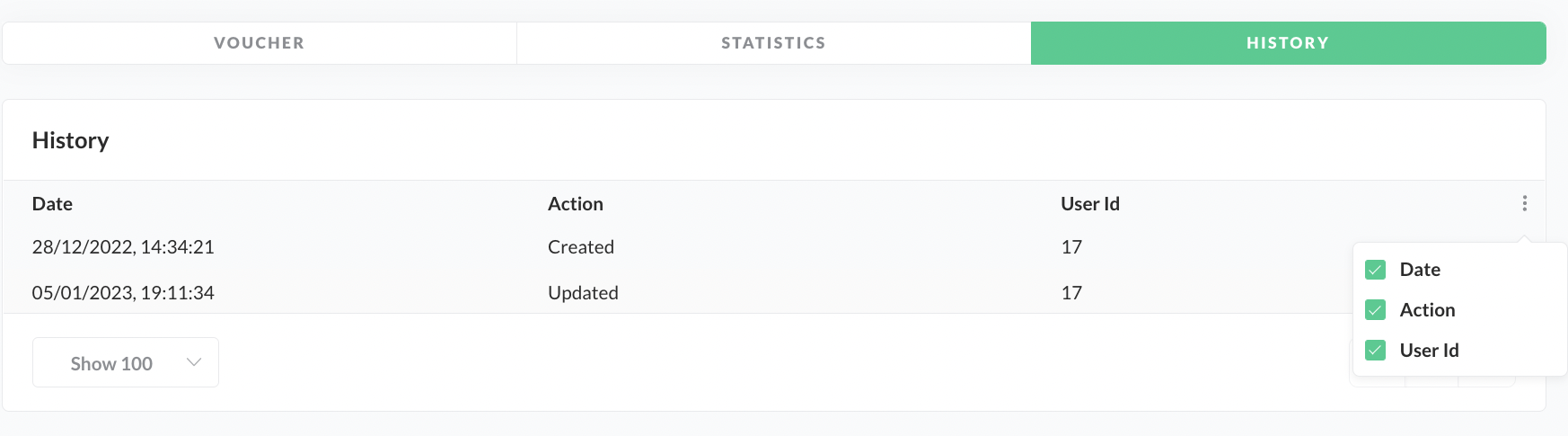Toggle the Action column checkbox
Screen dimensions: 1568x436
tap(1375, 310)
